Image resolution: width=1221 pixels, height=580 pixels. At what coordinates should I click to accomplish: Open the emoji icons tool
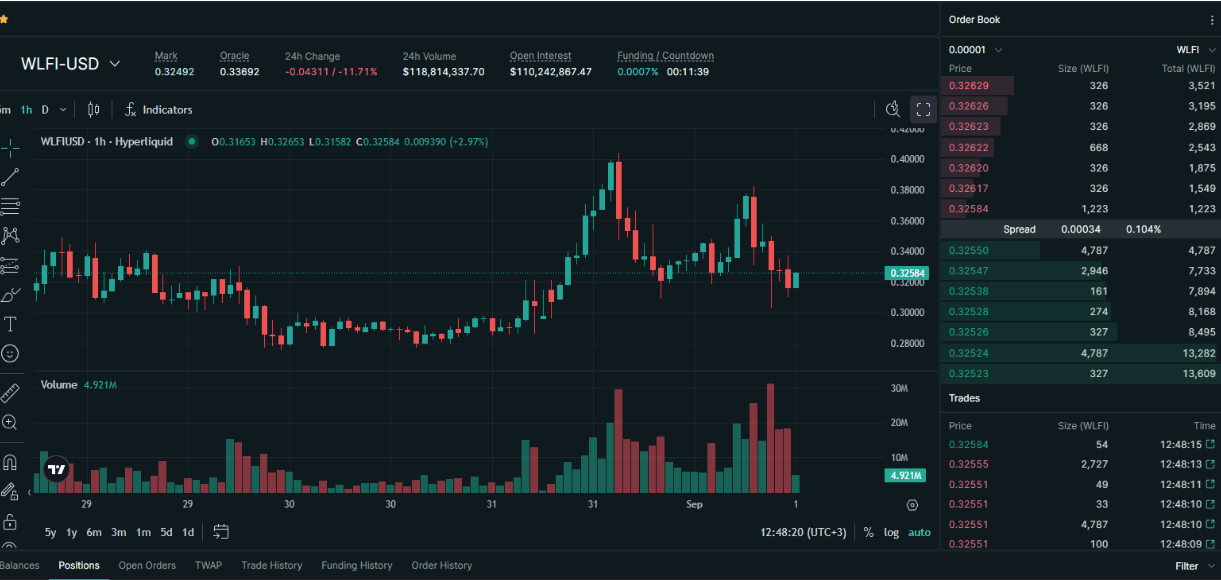[x=10, y=353]
